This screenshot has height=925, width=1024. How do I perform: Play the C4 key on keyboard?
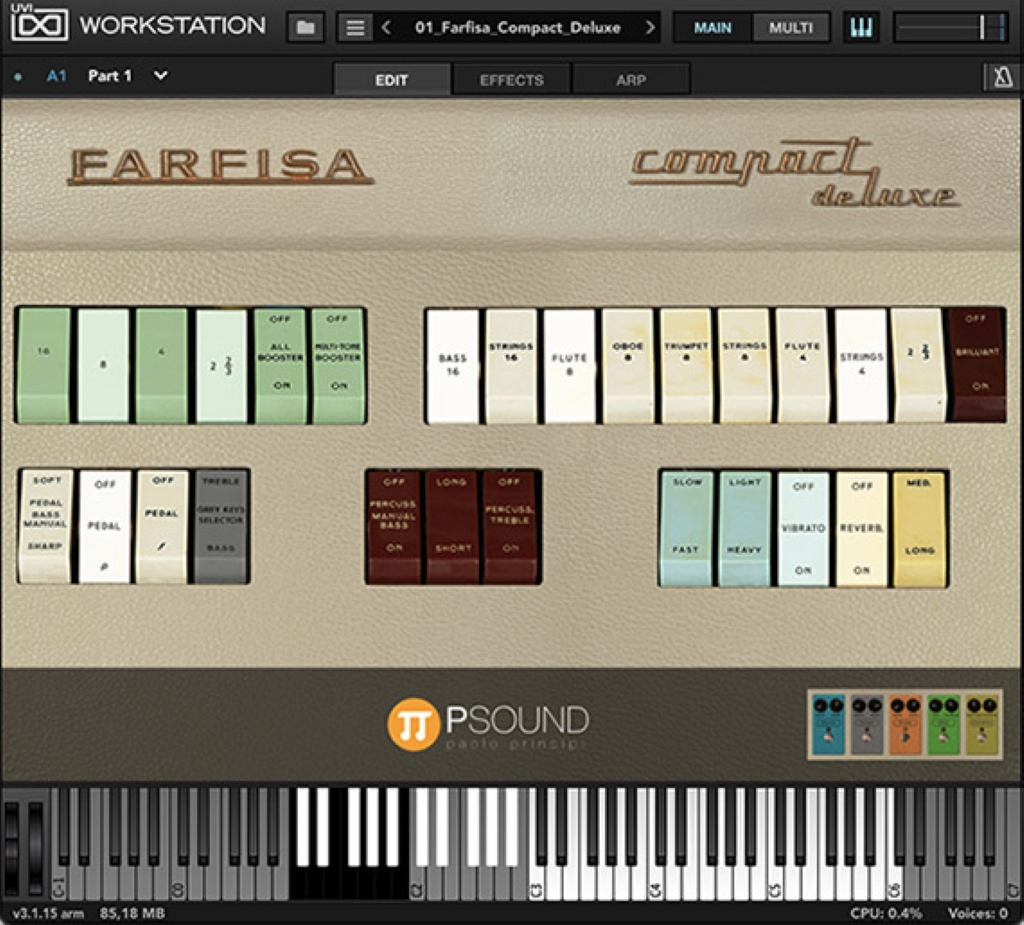tap(656, 881)
